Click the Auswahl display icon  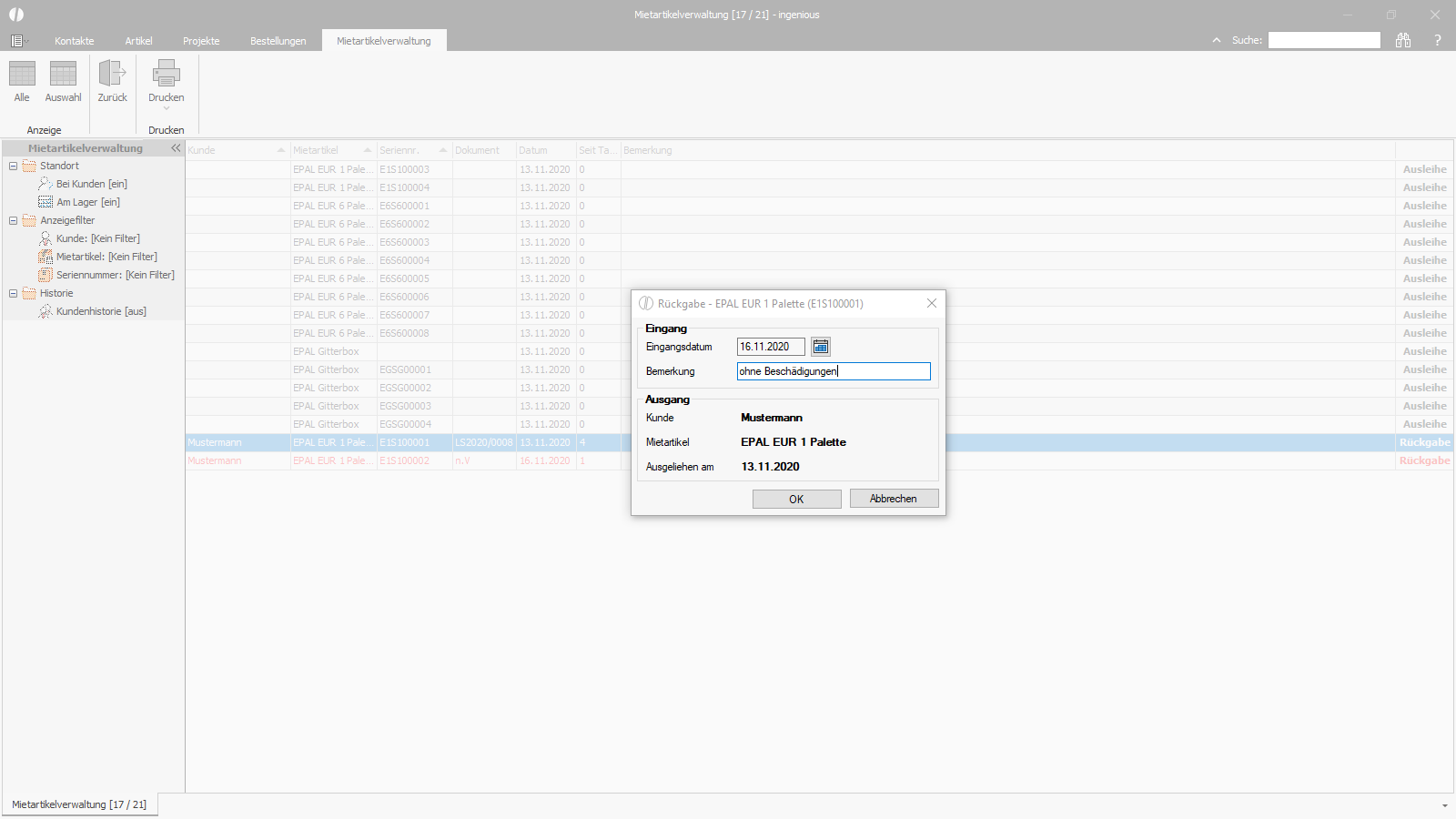click(x=63, y=74)
